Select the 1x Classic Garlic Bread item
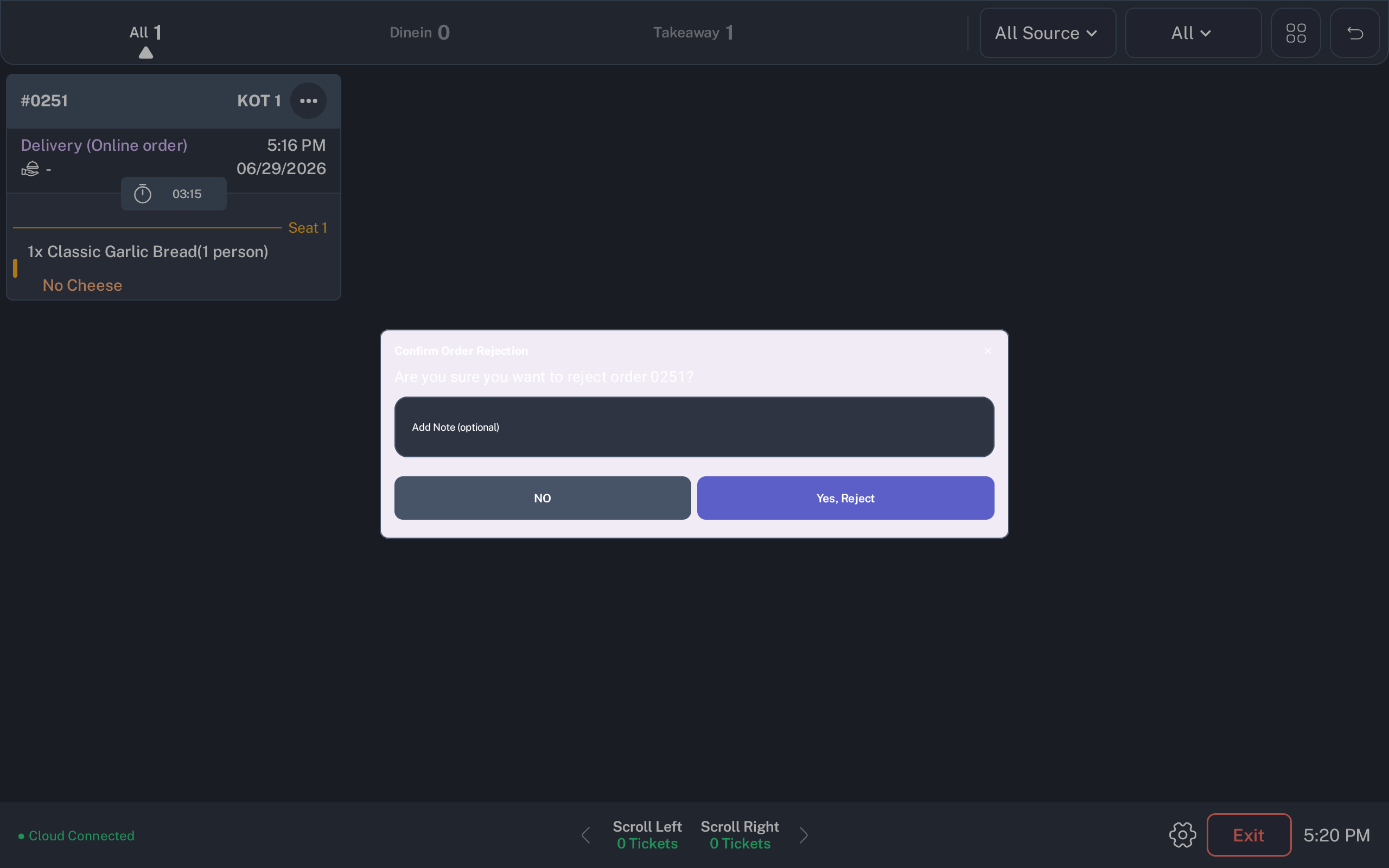Viewport: 1389px width, 868px height. 148,251
